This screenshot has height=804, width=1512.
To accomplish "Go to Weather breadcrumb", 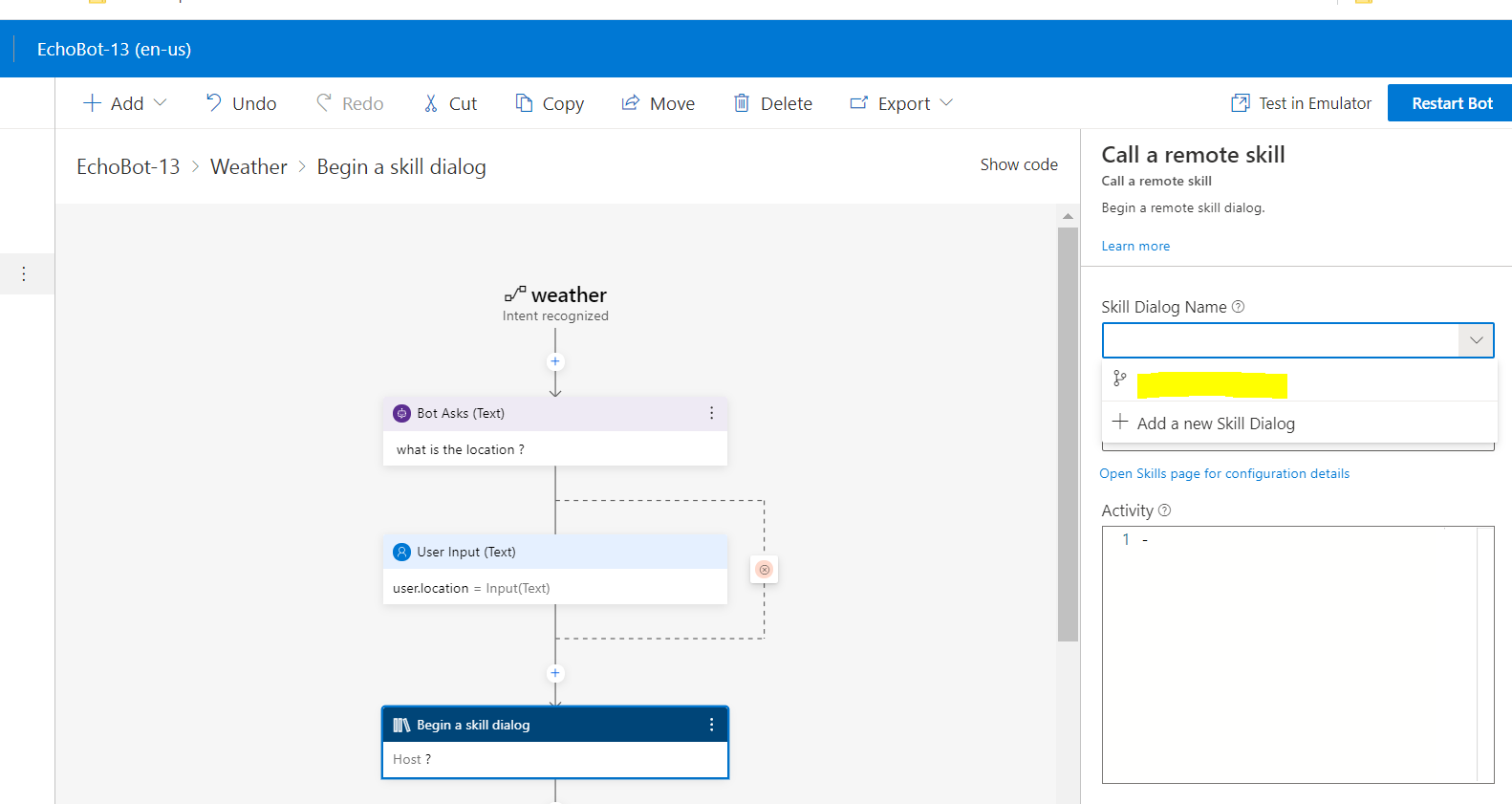I will [248, 166].
